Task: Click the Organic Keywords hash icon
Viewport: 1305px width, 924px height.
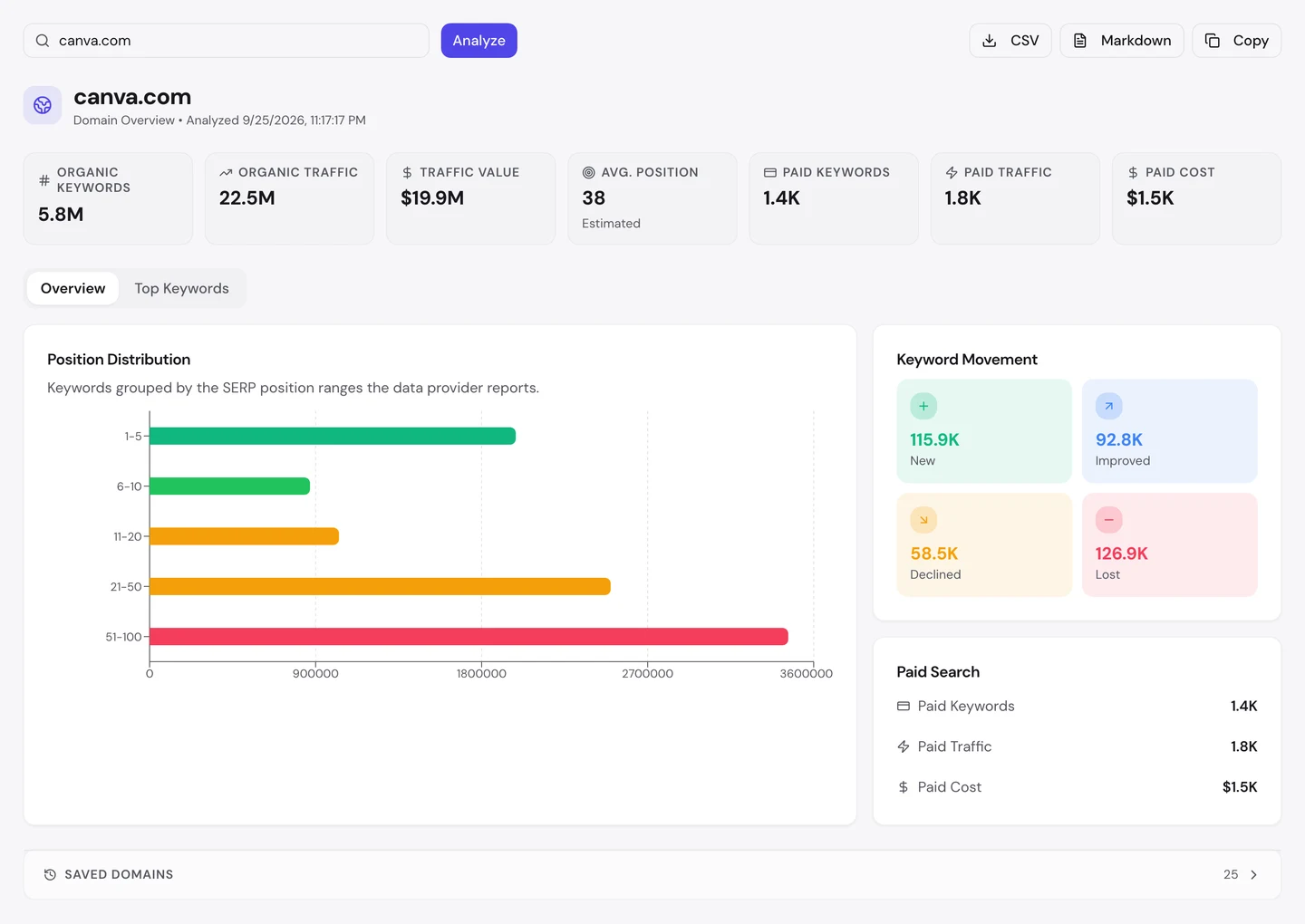Action: coord(44,180)
